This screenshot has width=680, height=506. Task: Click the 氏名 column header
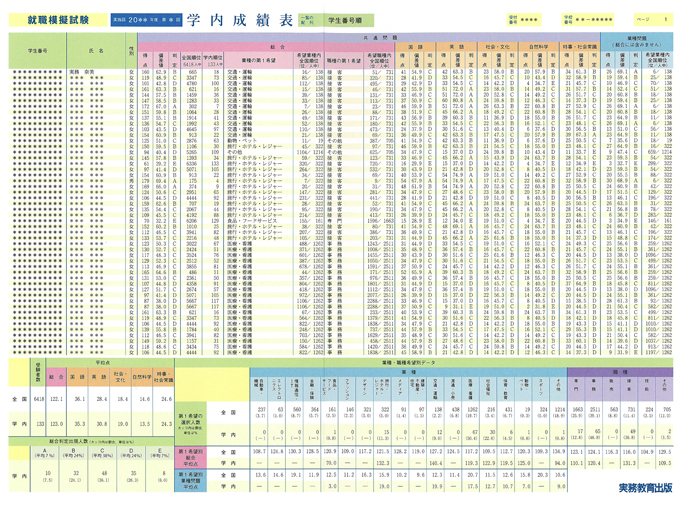click(96, 51)
